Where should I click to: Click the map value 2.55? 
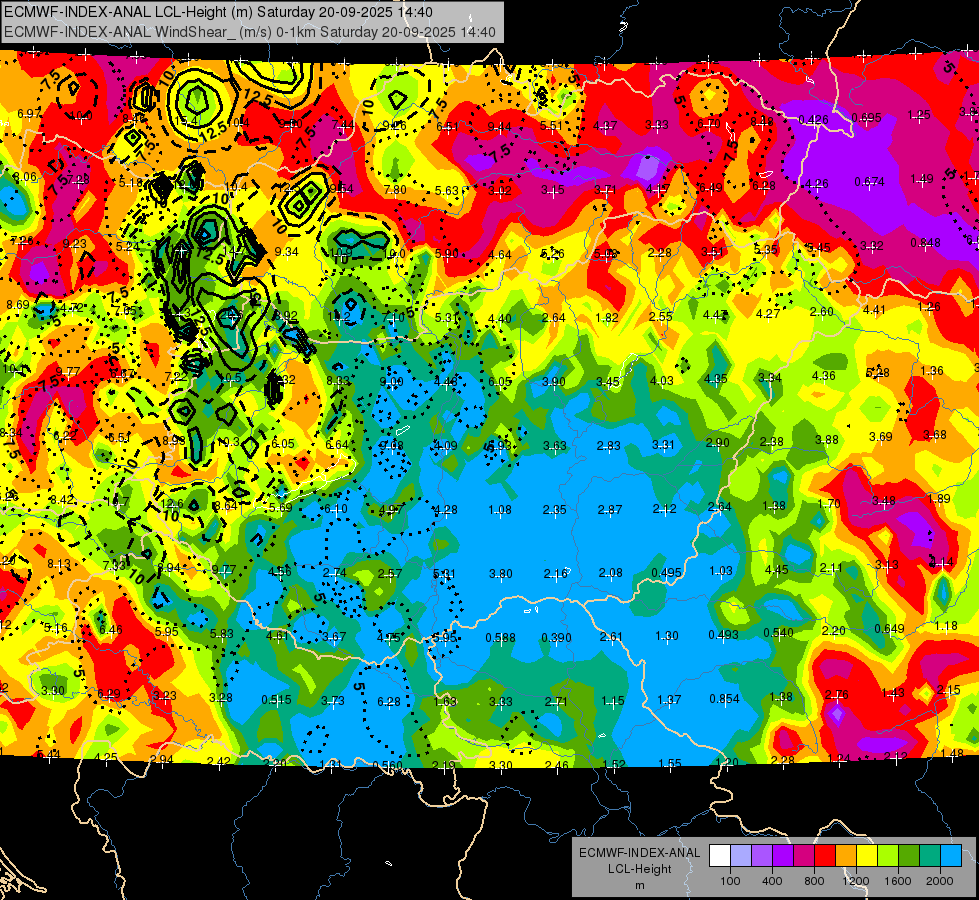tap(661, 316)
